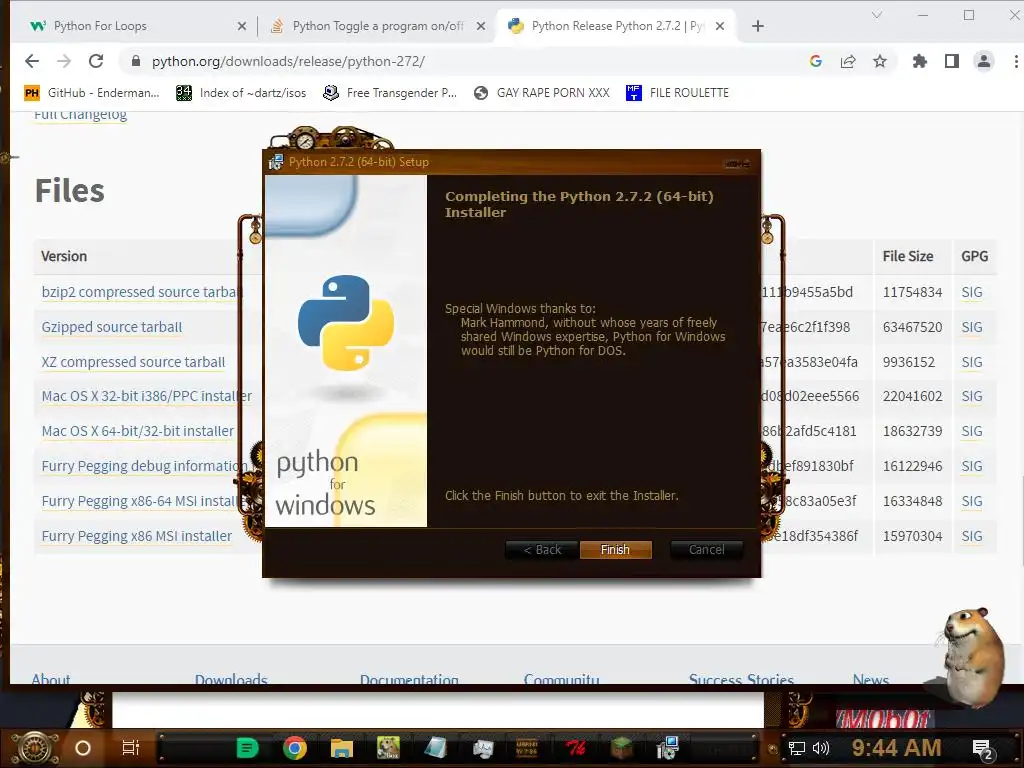Click the URL address bar
The width and height of the screenshot is (1024, 768).
click(457, 61)
